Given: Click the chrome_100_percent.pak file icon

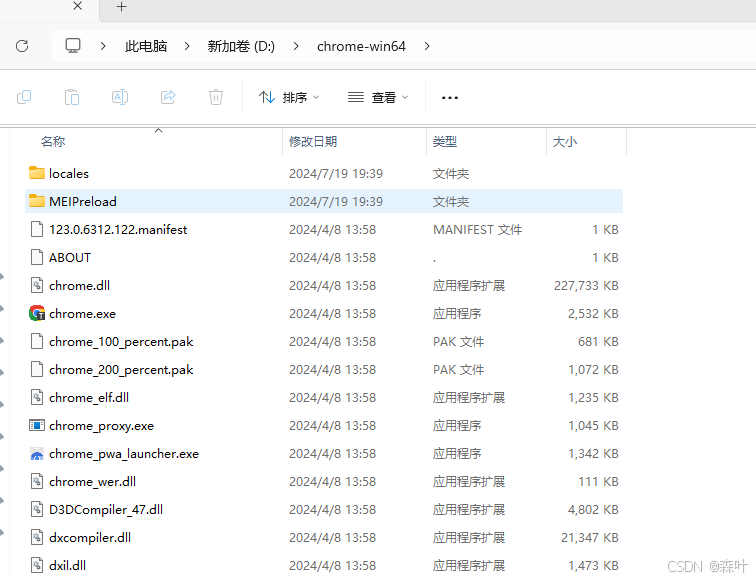Looking at the screenshot, I should pyautogui.click(x=37, y=341).
